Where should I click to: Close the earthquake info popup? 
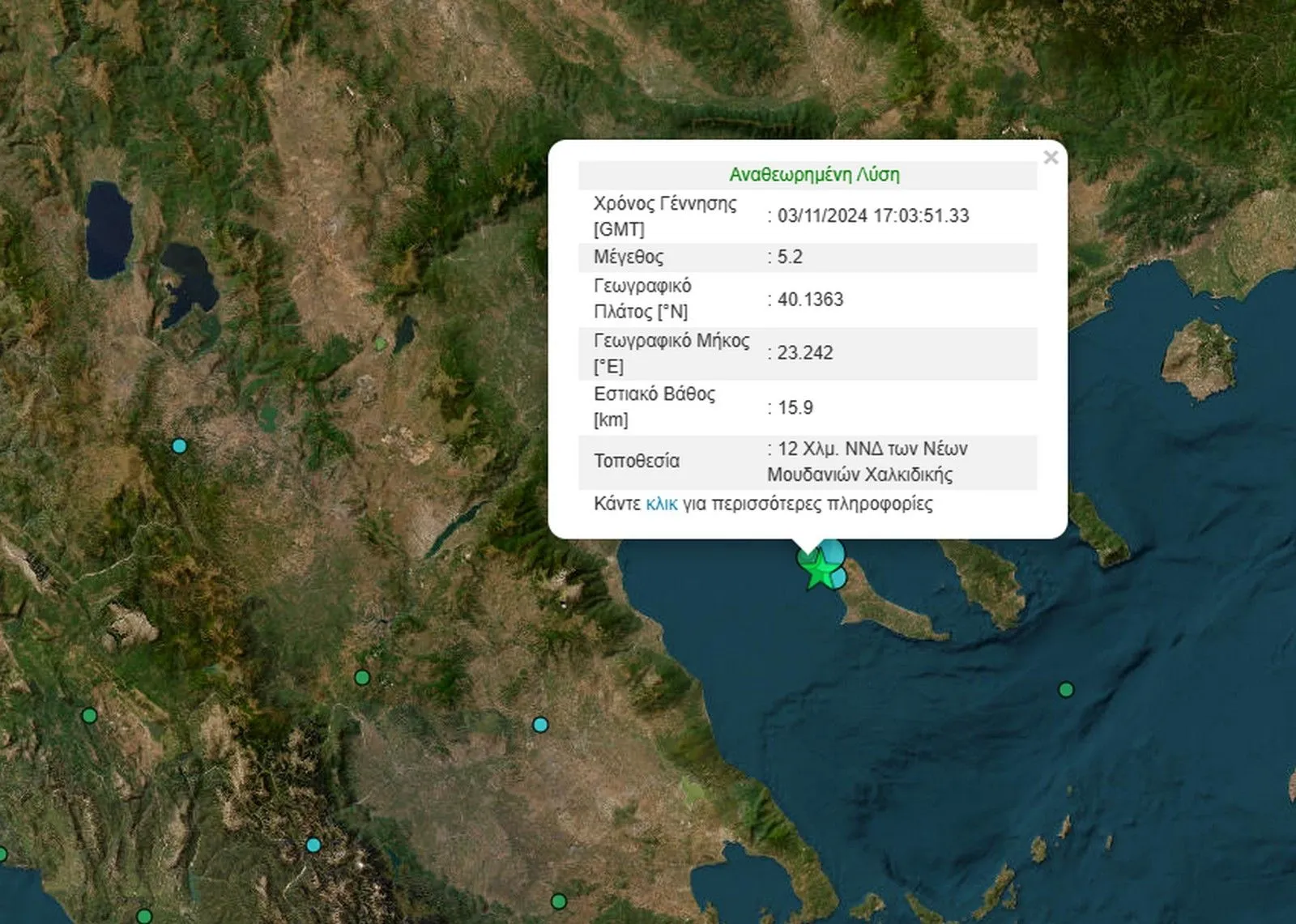[1051, 157]
